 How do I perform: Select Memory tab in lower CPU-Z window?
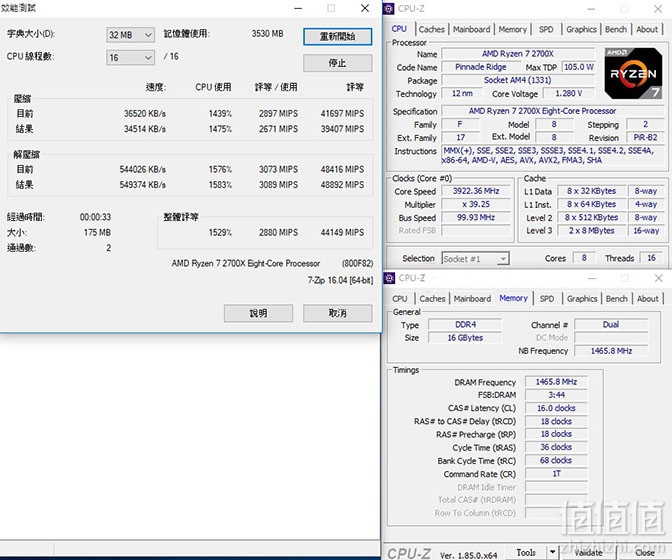click(513, 298)
